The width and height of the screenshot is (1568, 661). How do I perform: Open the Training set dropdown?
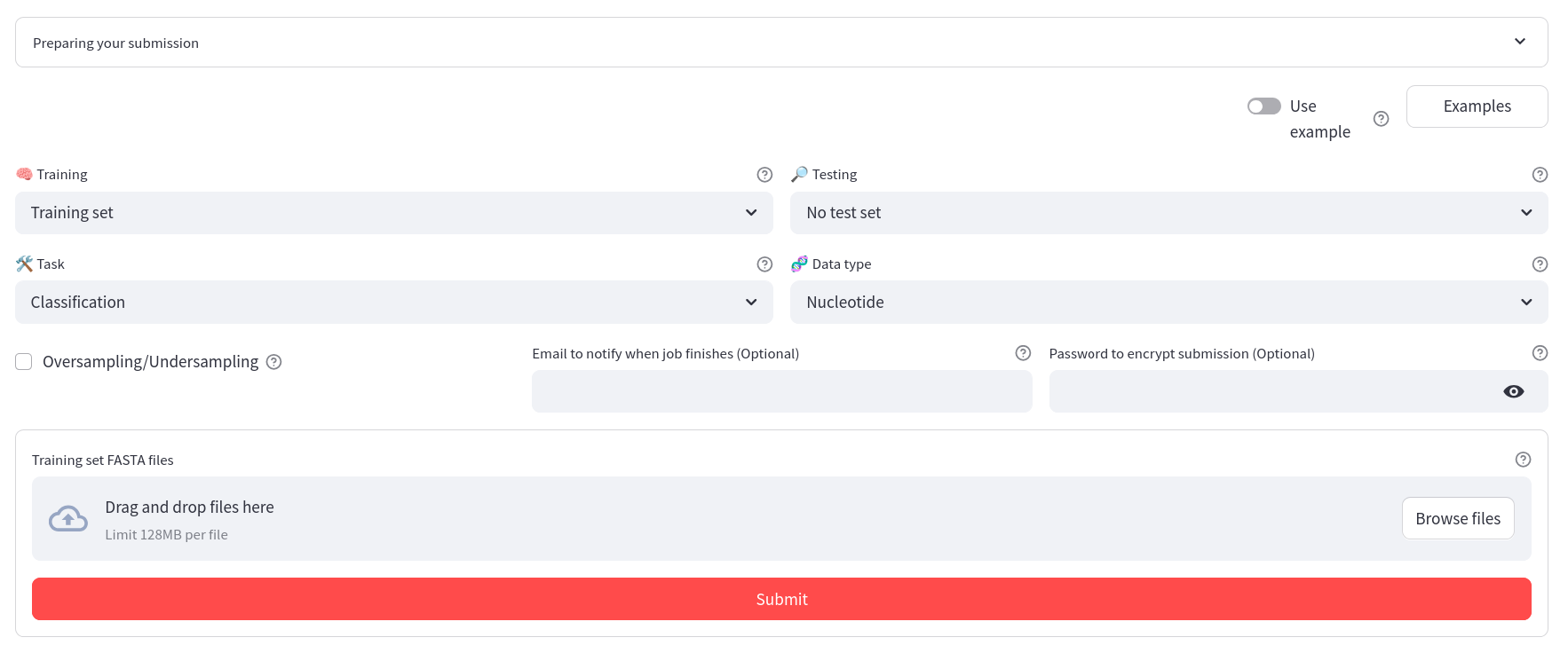pos(393,213)
